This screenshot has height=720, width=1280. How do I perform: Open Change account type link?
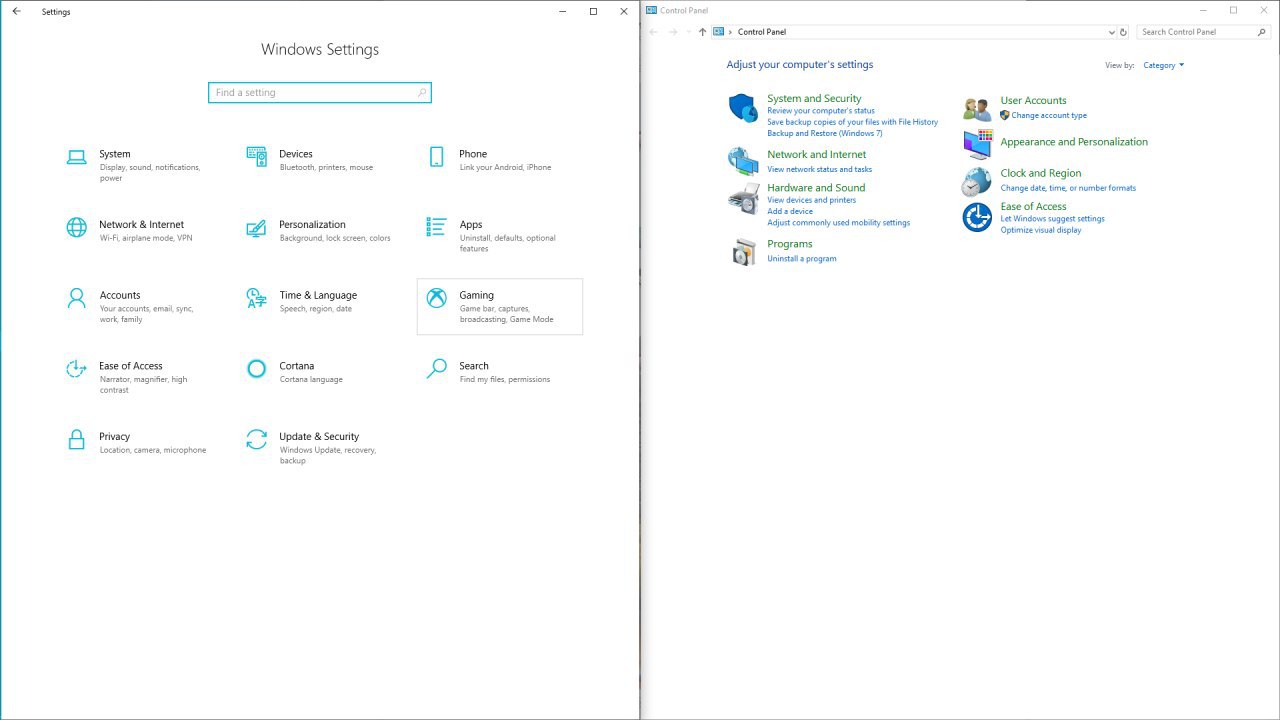tap(1049, 115)
